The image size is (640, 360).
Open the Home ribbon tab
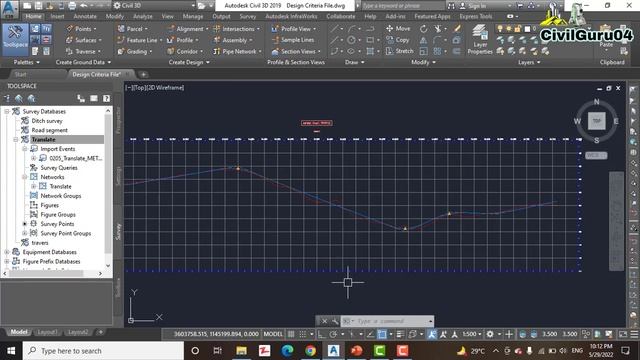[33, 16]
